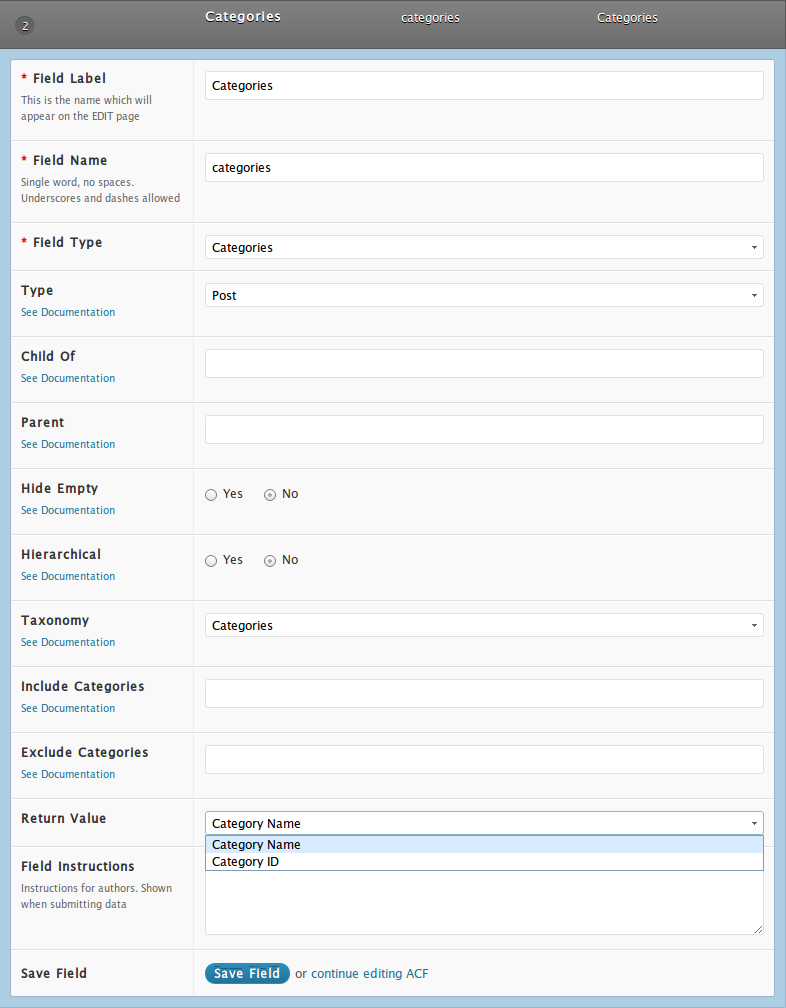Collapse the Return Value dropdown
Image resolution: width=786 pixels, height=1008 pixels.
click(x=484, y=824)
